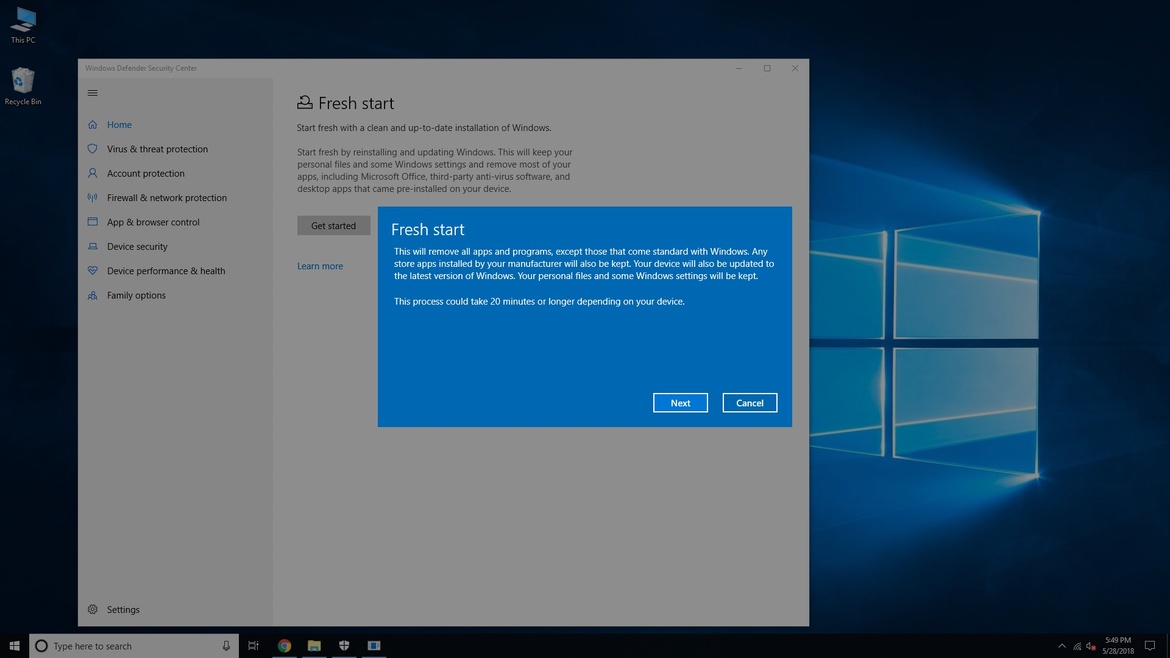
Task: Click the microphone icon in the search box
Action: pyautogui.click(x=226, y=645)
